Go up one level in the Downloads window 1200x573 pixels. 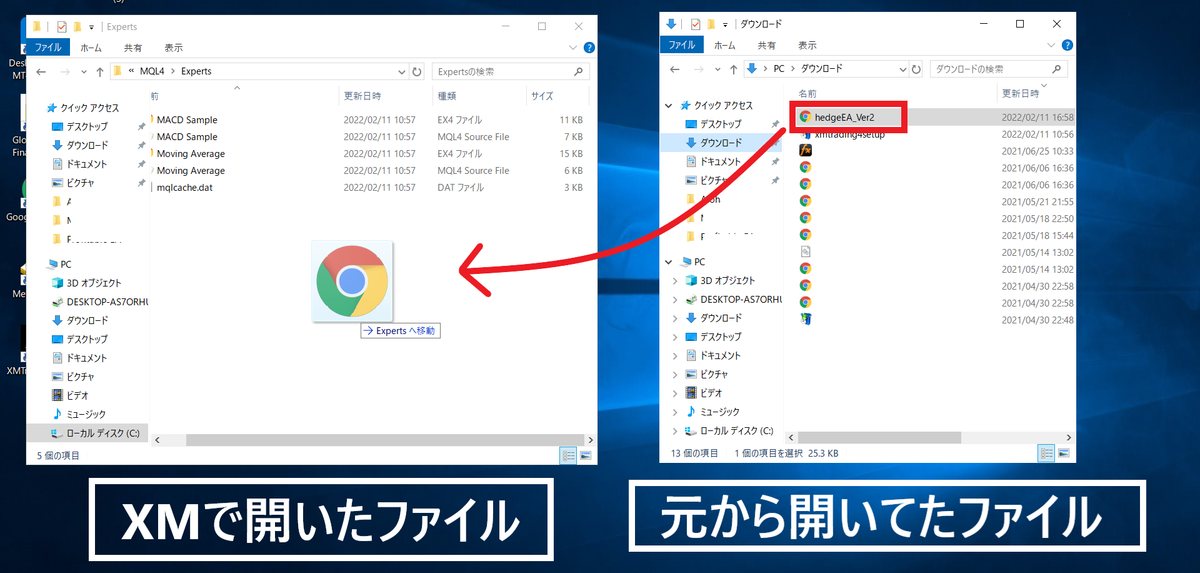732,69
